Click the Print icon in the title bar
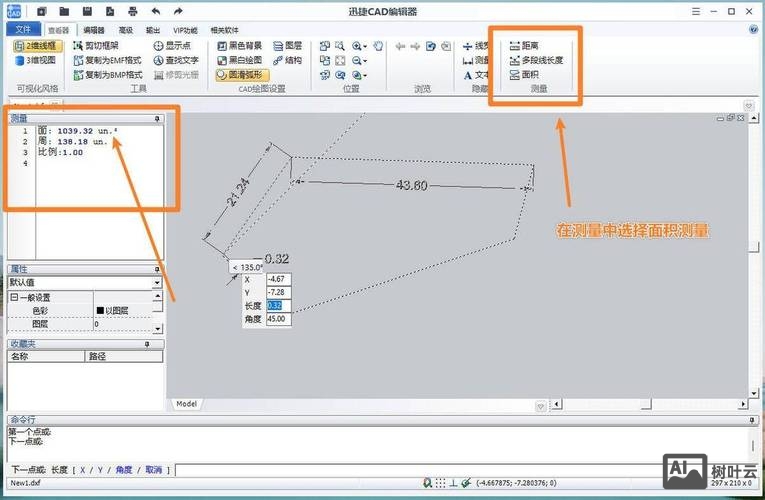 click(132, 11)
